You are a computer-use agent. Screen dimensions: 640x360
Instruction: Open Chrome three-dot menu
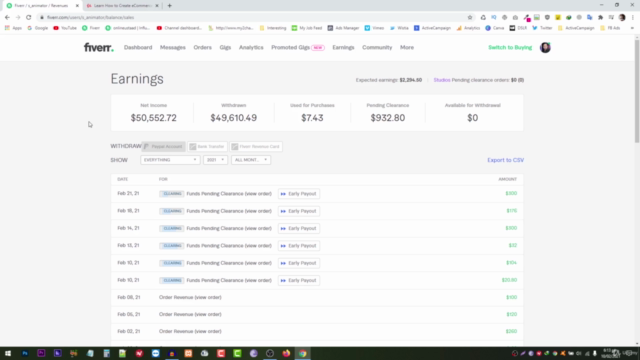633,17
